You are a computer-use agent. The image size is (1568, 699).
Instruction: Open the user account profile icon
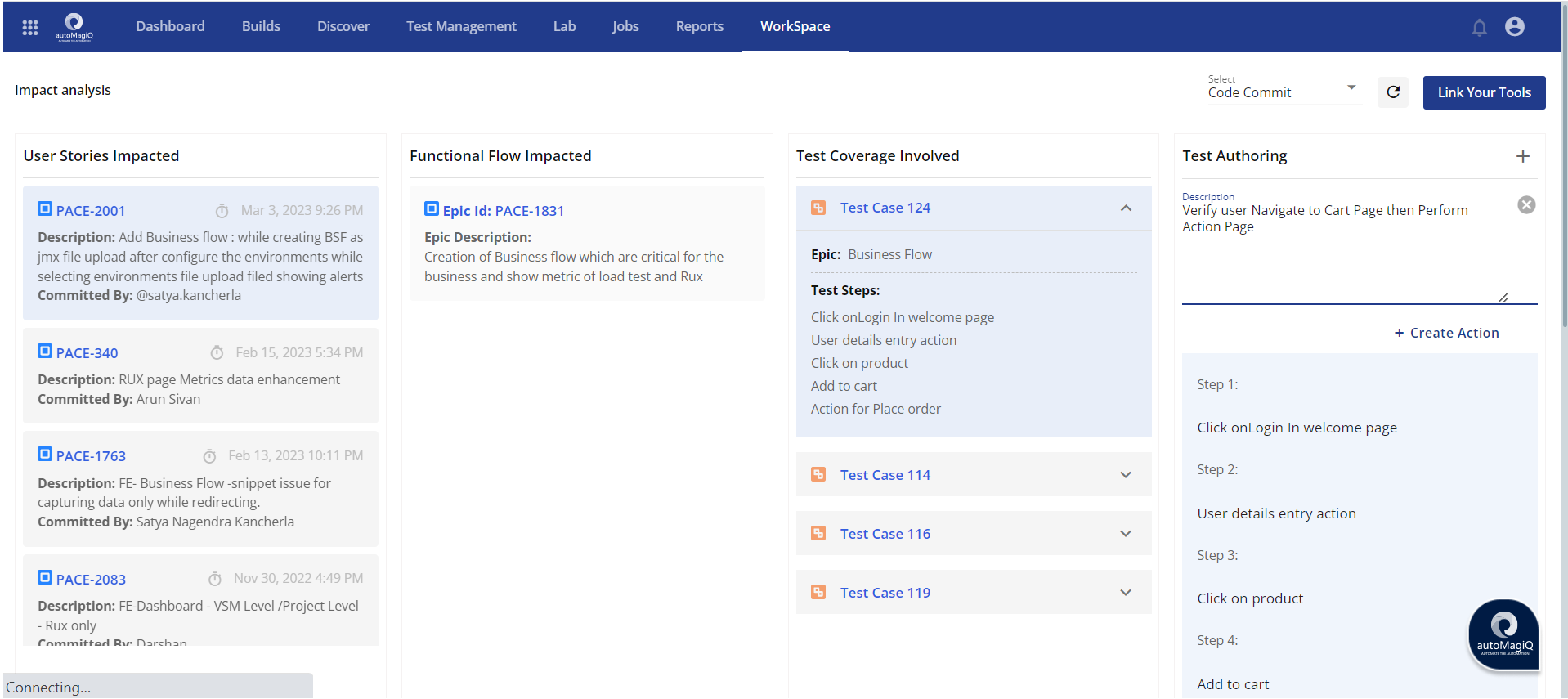click(1514, 27)
